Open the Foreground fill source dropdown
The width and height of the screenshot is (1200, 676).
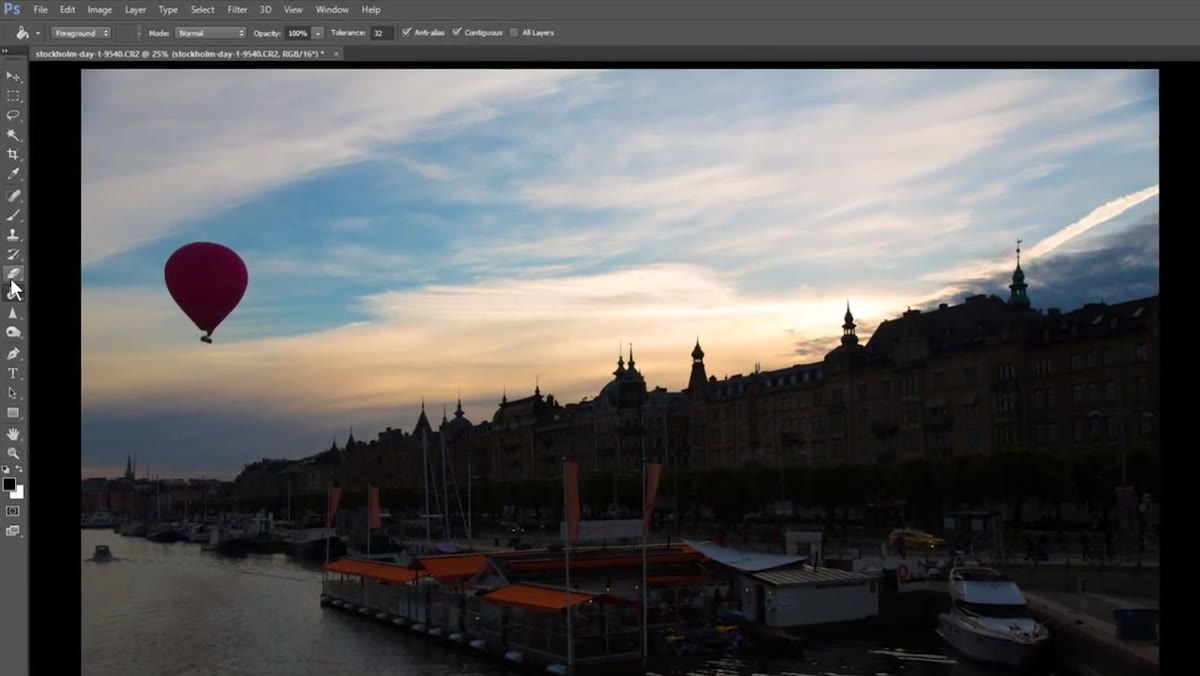pos(81,33)
